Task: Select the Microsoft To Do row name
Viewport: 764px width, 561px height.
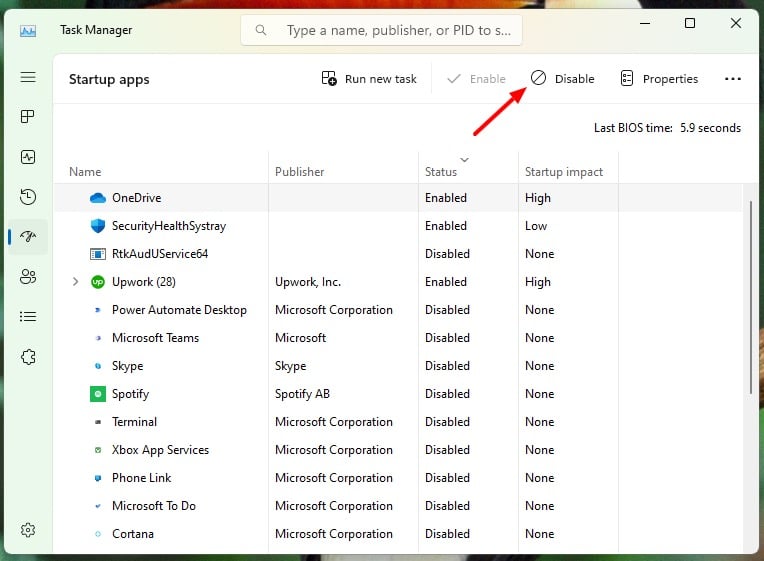Action: (153, 506)
